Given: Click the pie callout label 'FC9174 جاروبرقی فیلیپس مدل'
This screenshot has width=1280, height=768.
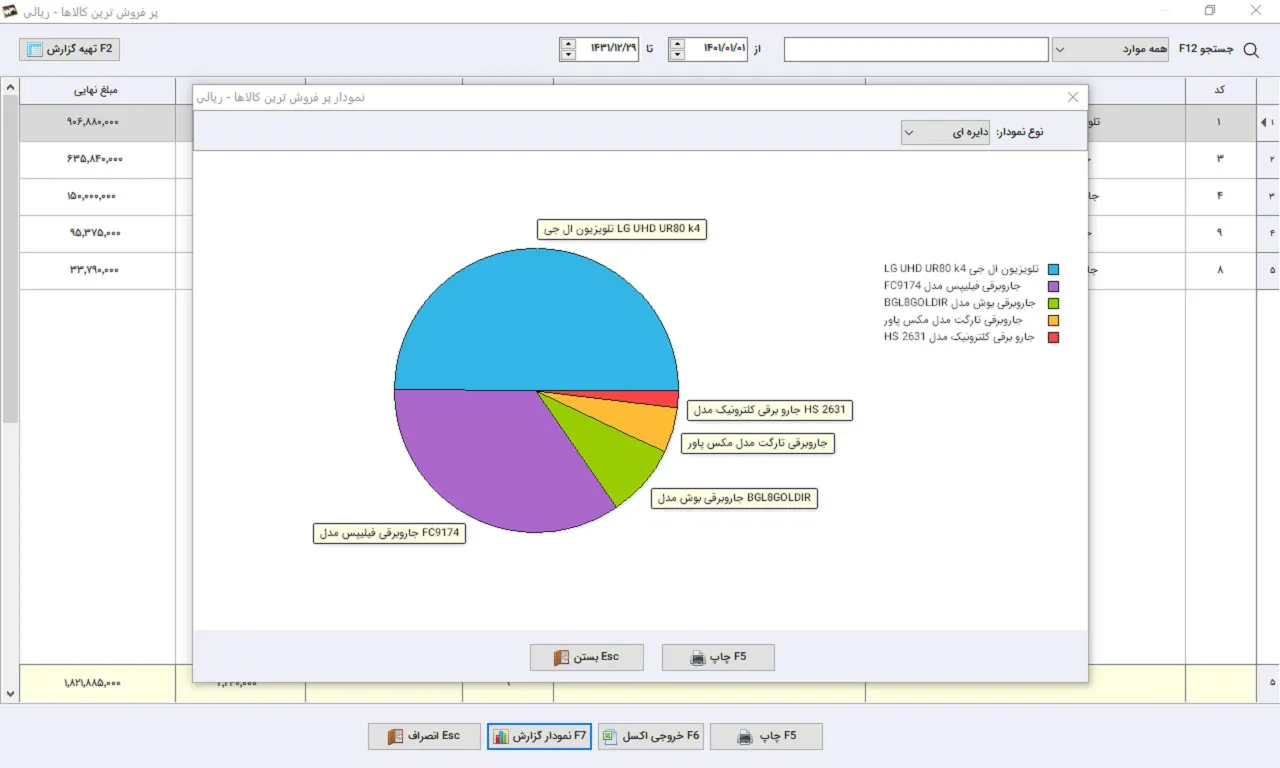Looking at the screenshot, I should pos(391,533).
